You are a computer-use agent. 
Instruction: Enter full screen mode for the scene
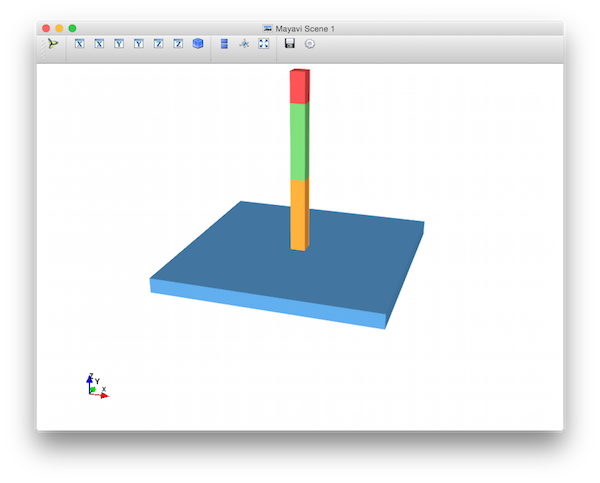click(264, 44)
